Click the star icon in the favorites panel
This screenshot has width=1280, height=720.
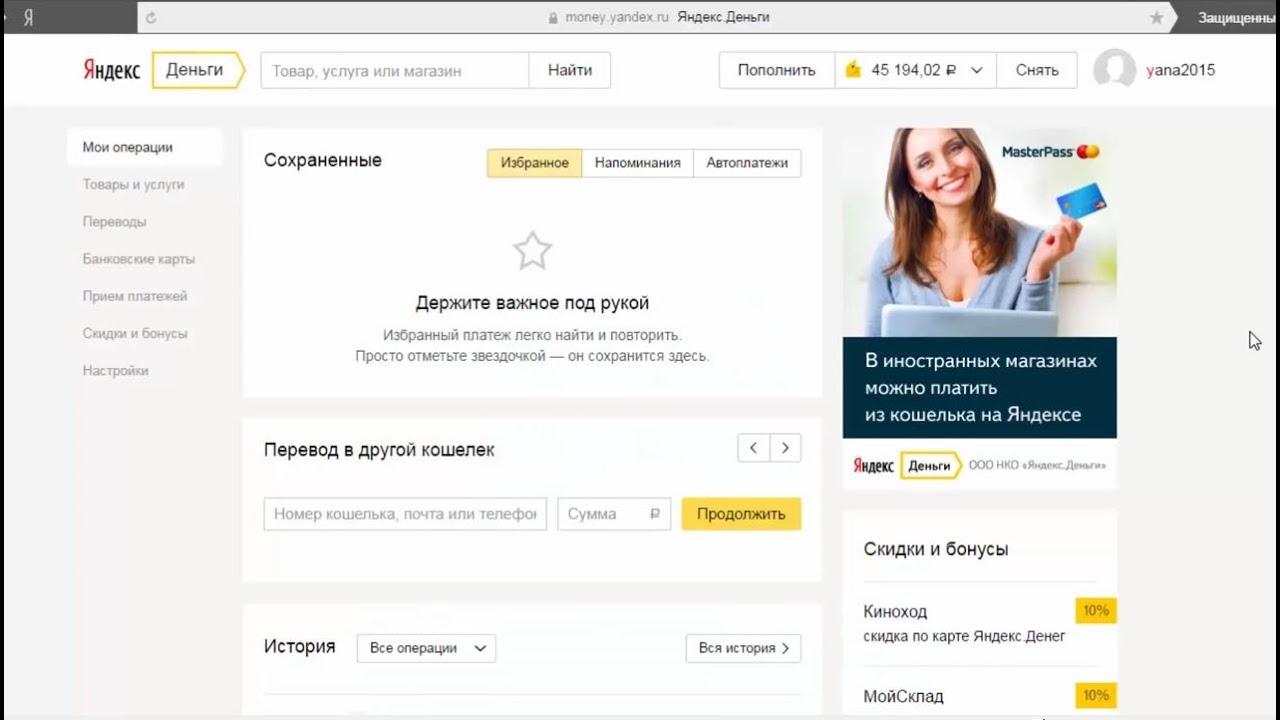point(532,251)
